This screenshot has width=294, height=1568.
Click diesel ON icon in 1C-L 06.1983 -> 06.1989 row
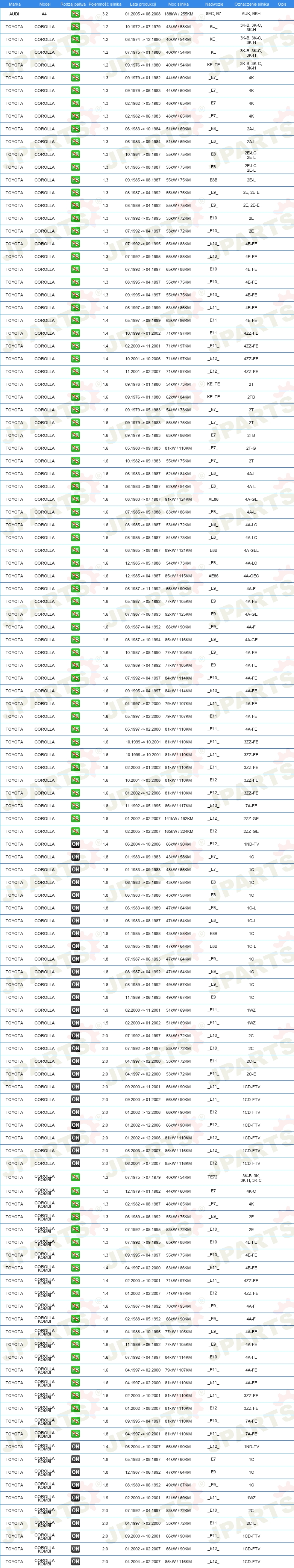click(76, 908)
